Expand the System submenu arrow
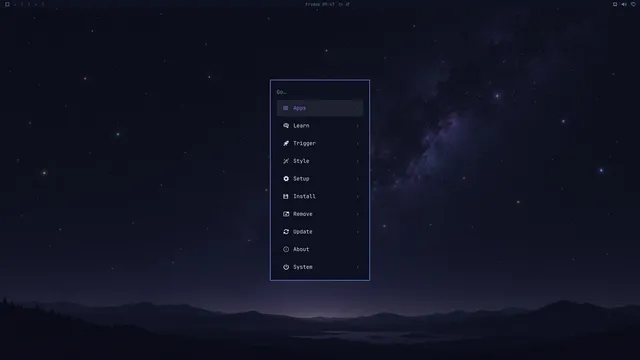Viewport: 640px width, 360px height. tap(358, 267)
